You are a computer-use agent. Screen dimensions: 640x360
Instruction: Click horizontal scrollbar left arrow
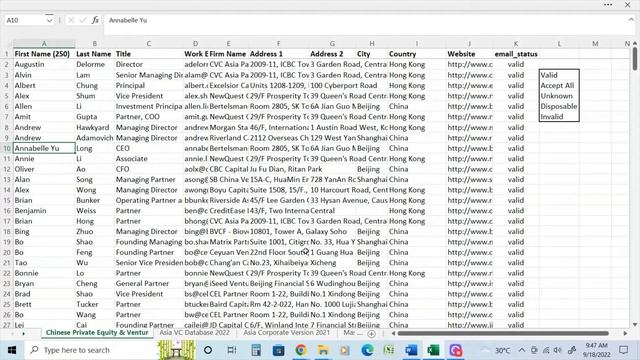pyautogui.click(x=393, y=333)
